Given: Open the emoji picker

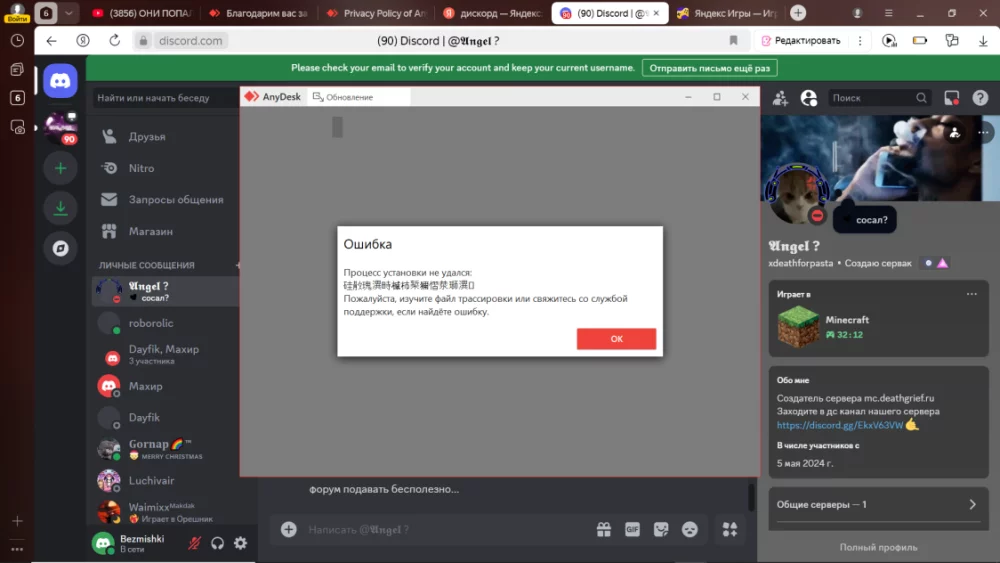Looking at the screenshot, I should point(690,530).
